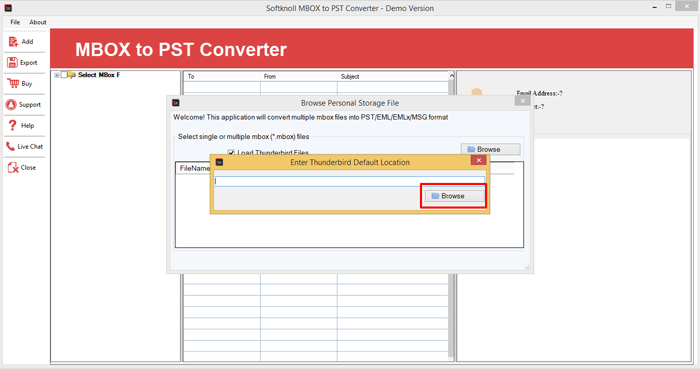Start Live Chat phone icon

point(10,146)
